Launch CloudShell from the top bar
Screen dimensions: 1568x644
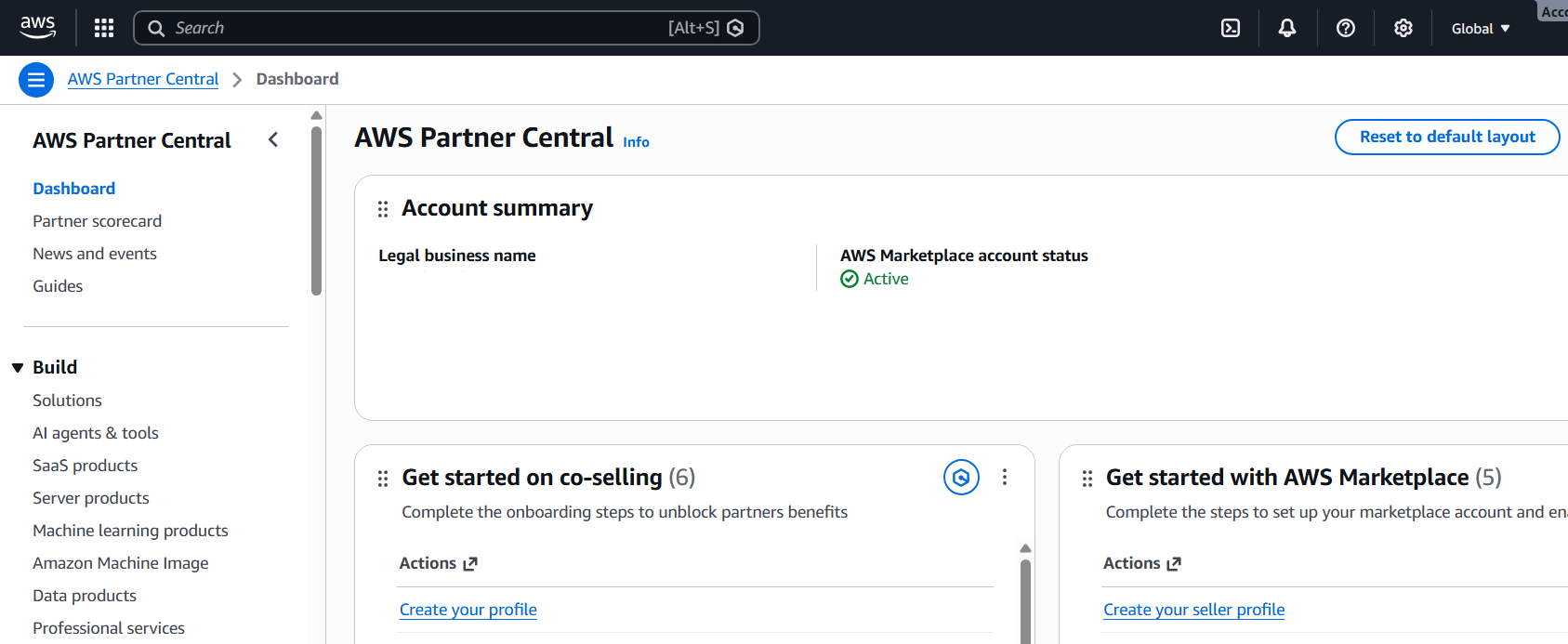1231,28
